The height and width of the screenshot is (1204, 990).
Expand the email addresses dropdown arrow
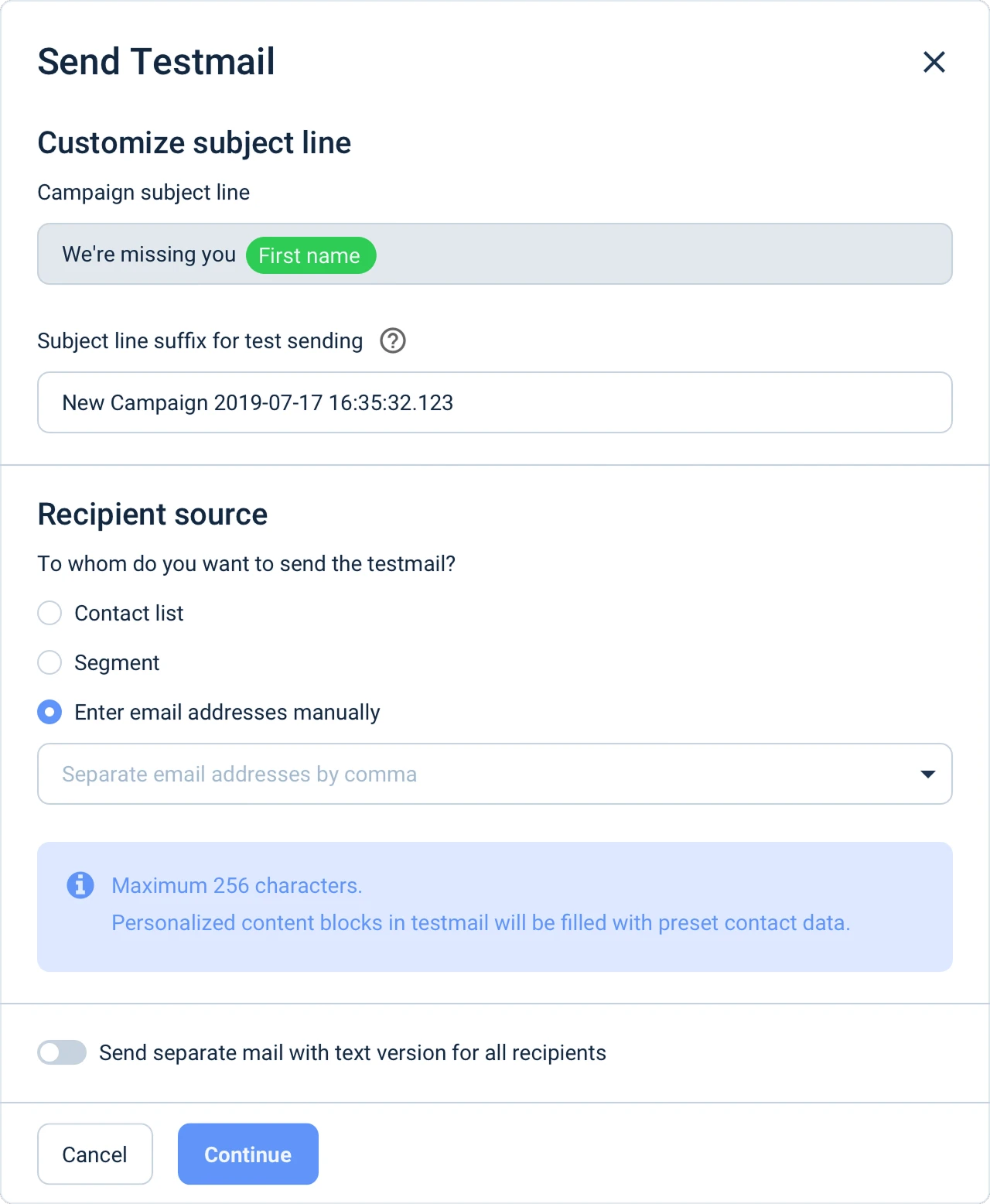(928, 774)
